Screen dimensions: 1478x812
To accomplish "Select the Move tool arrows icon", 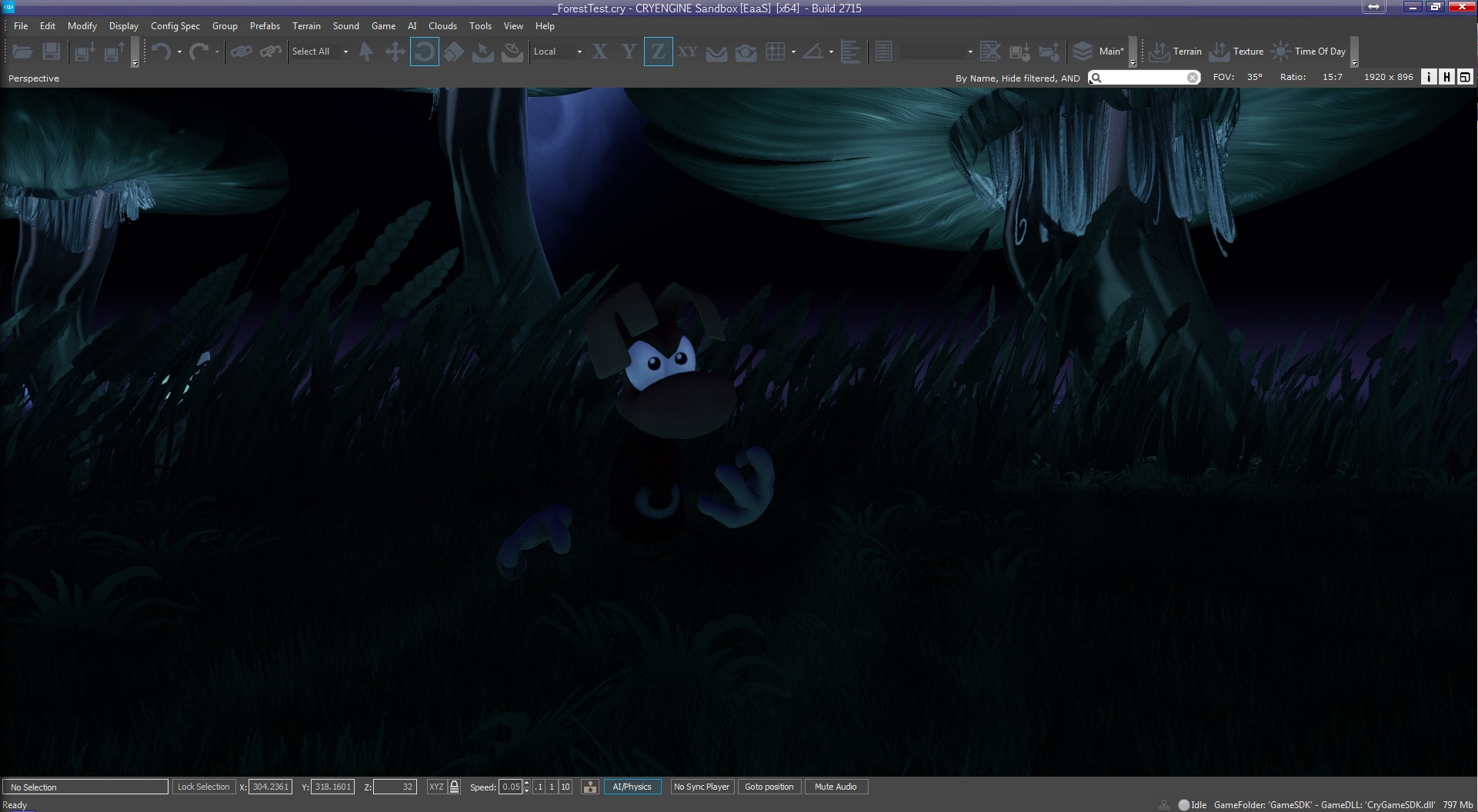I will pos(395,52).
